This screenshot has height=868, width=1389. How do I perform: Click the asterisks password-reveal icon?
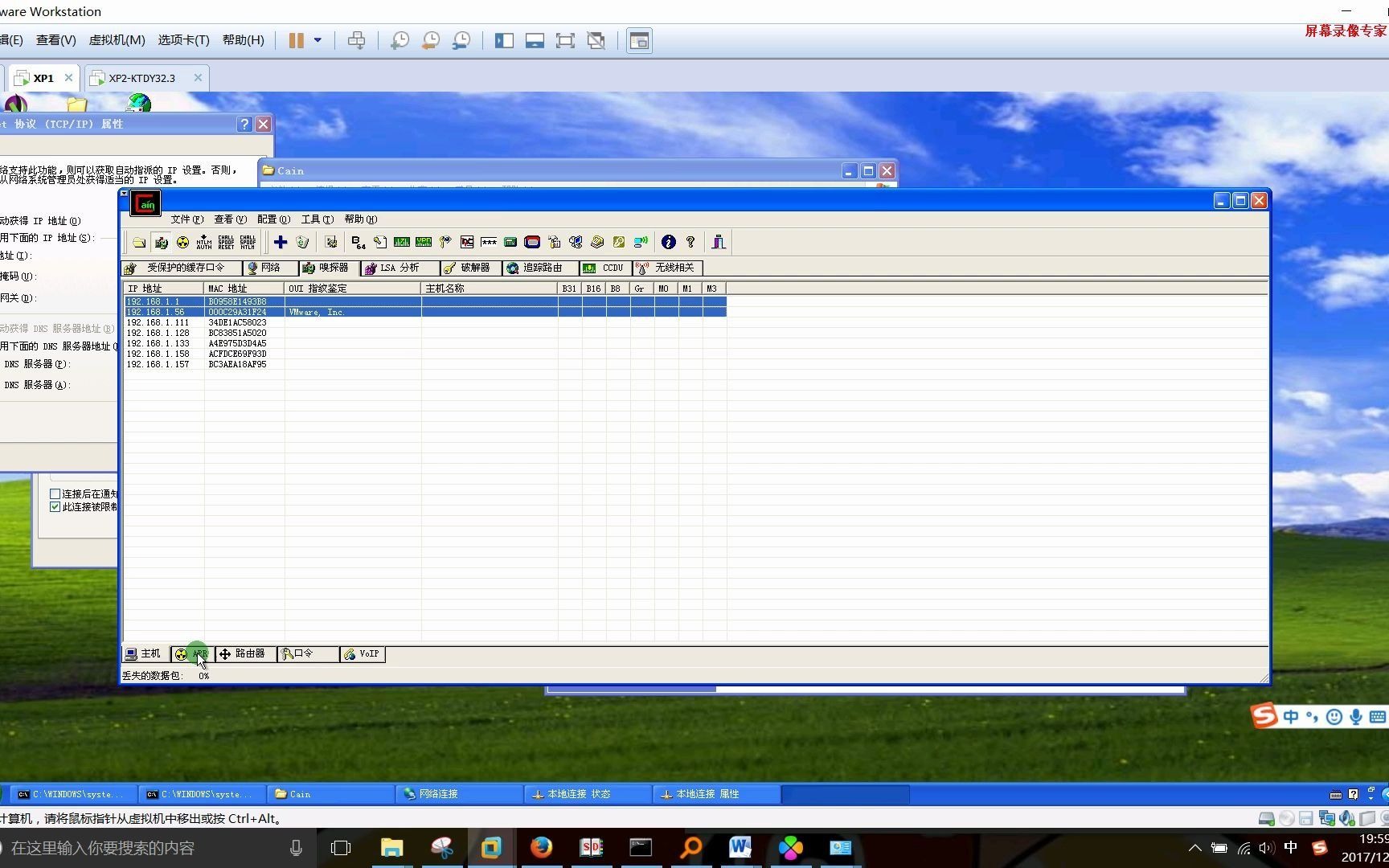[489, 242]
